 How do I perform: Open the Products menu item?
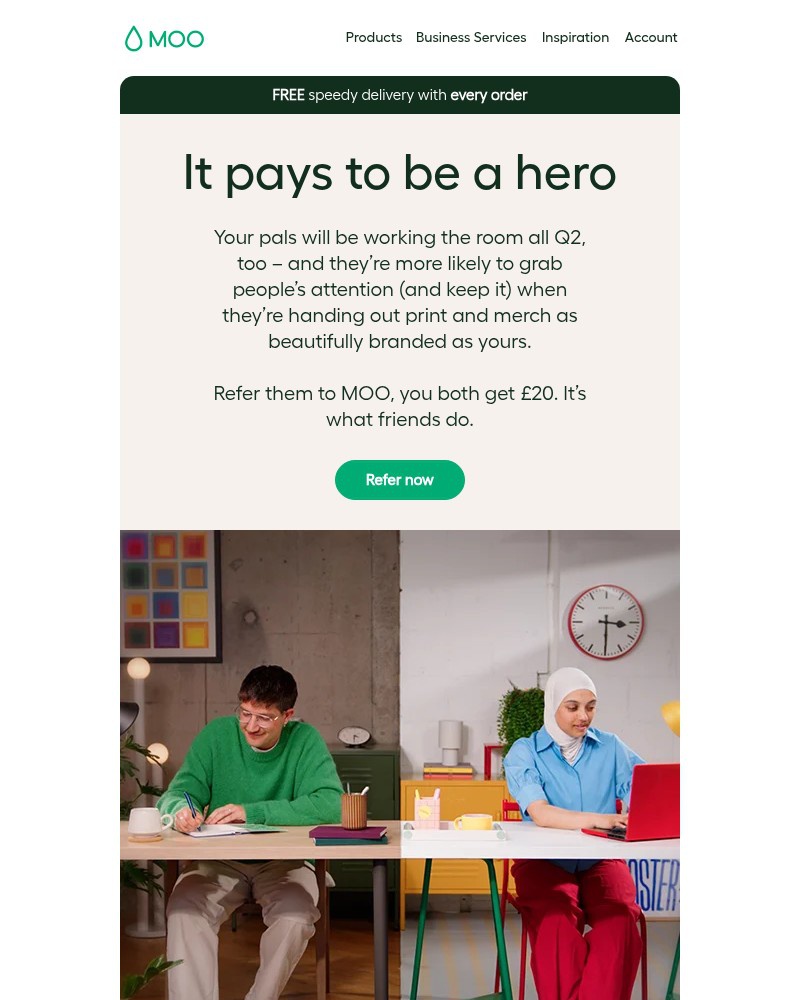click(374, 38)
